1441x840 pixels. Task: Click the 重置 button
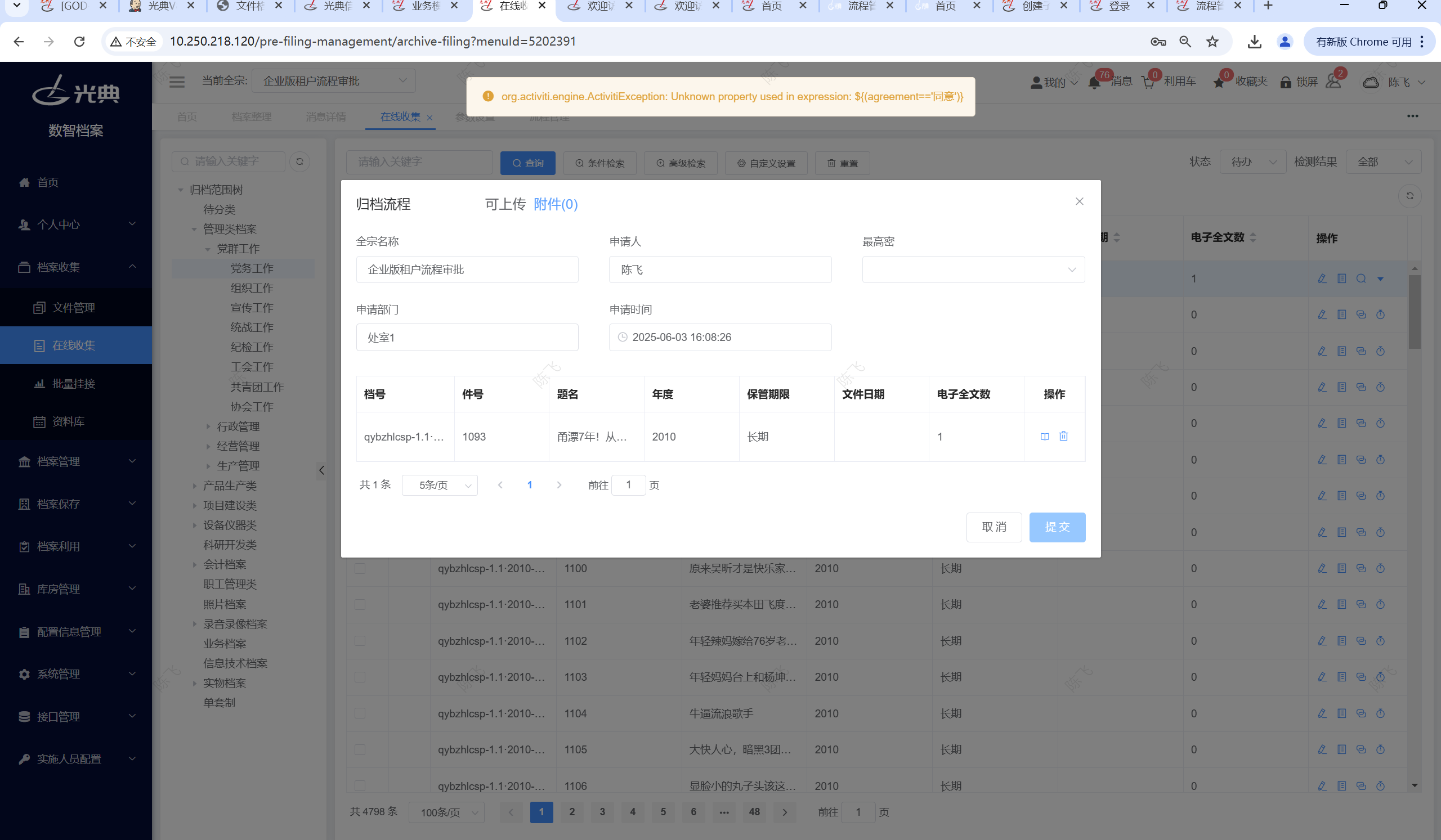tap(842, 163)
